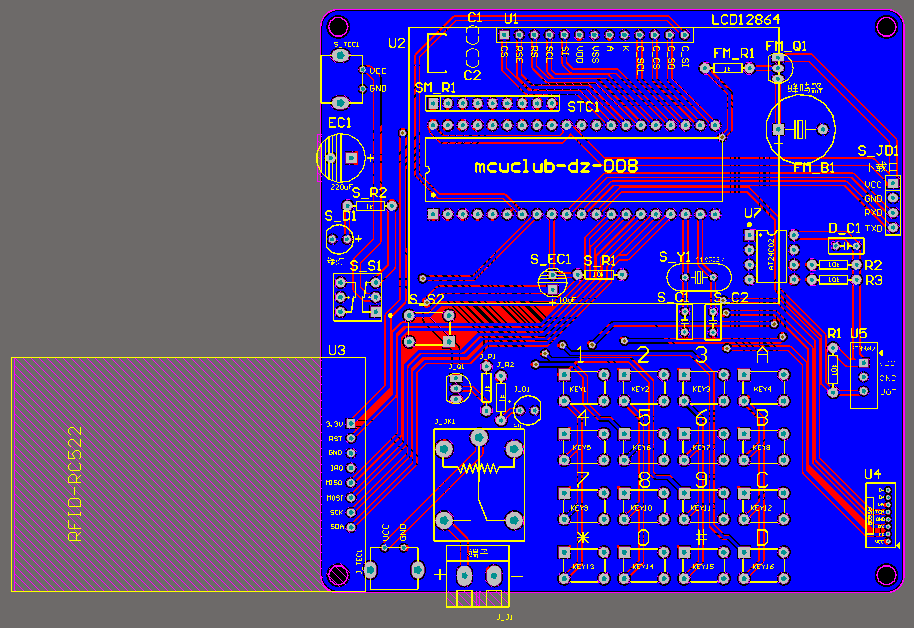The width and height of the screenshot is (914, 628).
Task: Click the STC1 designator text
Action: click(583, 107)
